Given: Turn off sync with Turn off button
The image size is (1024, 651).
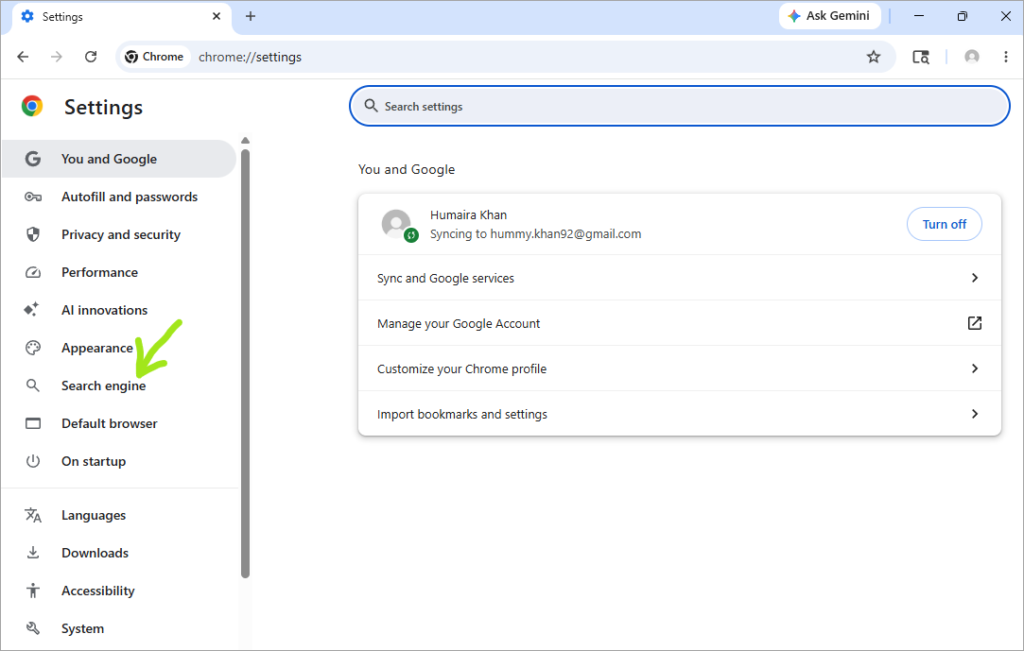Looking at the screenshot, I should coord(944,224).
